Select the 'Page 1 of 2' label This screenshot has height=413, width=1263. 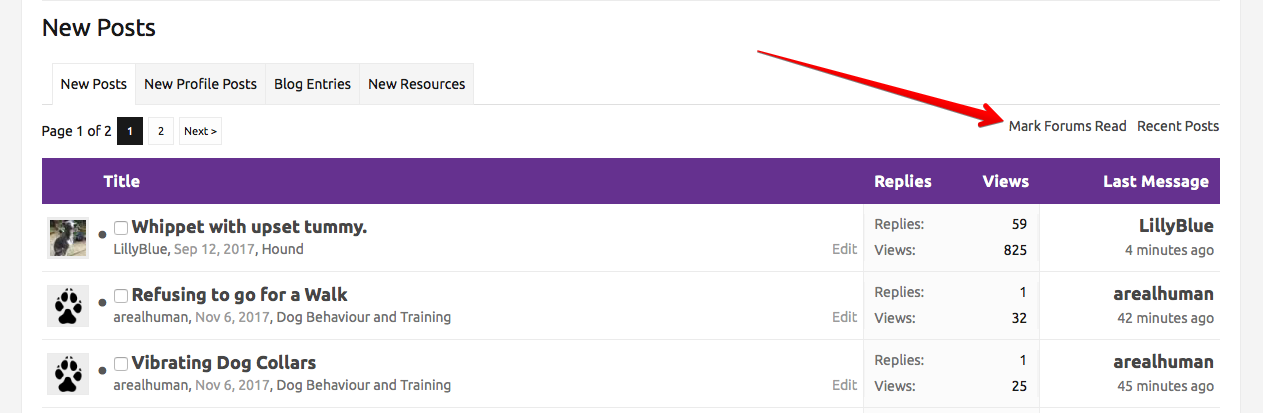click(x=77, y=131)
